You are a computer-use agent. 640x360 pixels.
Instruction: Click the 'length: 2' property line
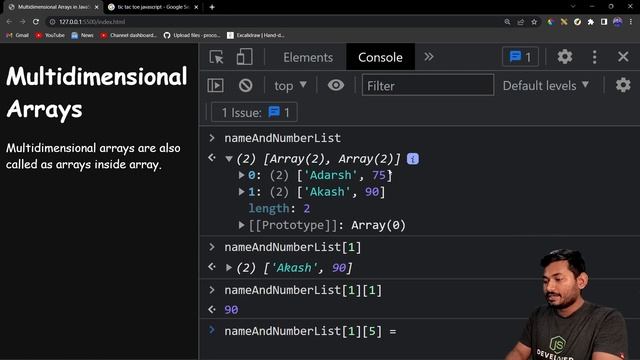pyautogui.click(x=279, y=209)
